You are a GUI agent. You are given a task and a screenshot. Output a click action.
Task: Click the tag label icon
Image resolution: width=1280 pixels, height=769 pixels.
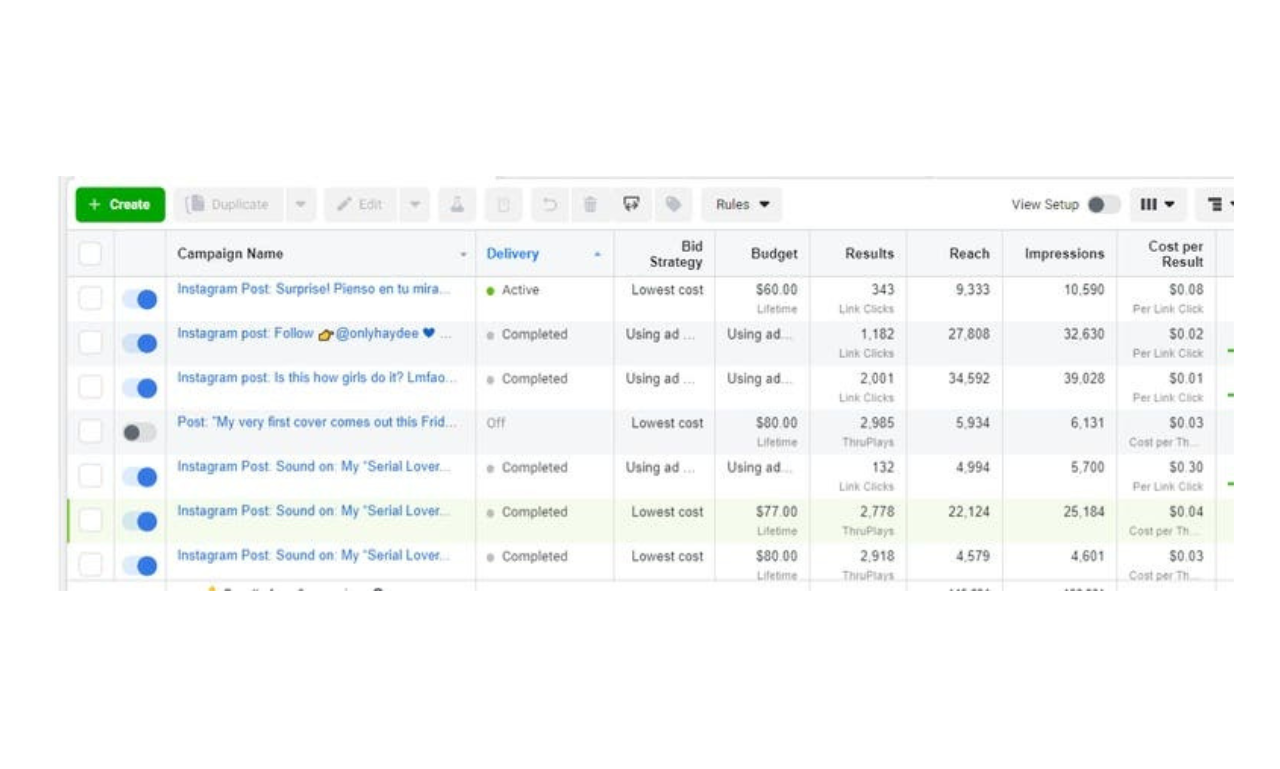[x=673, y=205]
